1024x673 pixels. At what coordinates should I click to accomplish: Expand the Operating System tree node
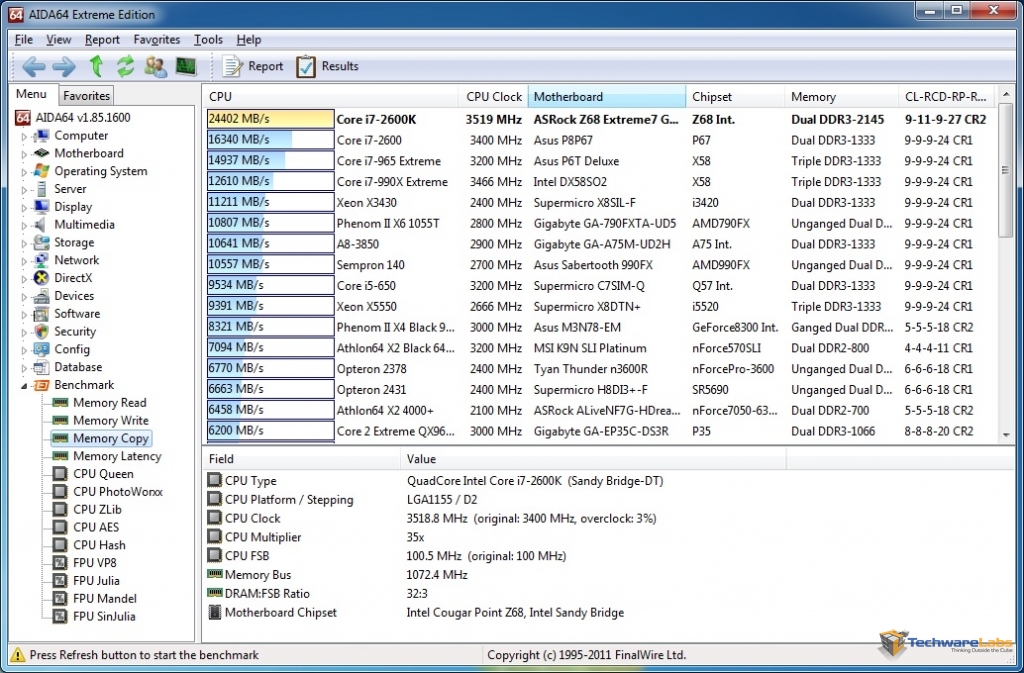click(x=24, y=172)
